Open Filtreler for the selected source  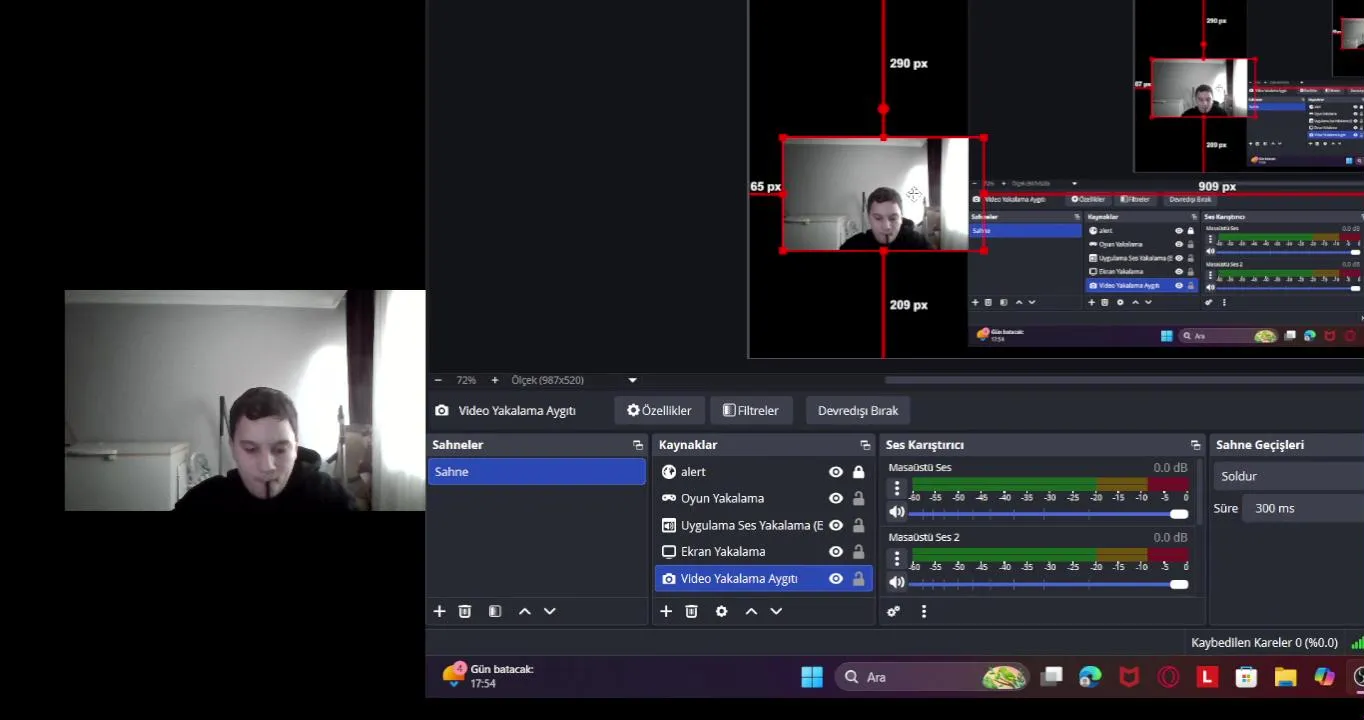click(751, 410)
